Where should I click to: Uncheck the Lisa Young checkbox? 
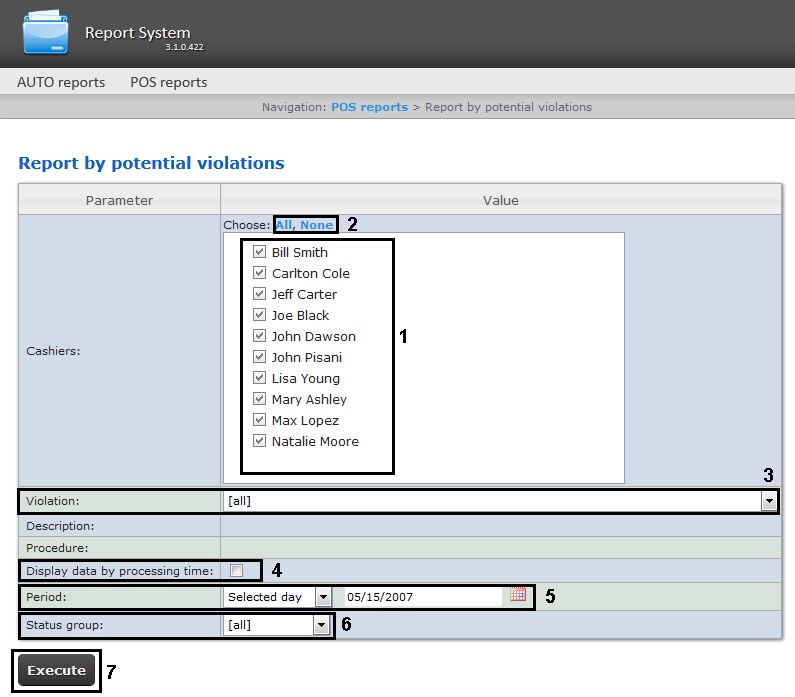pos(259,378)
